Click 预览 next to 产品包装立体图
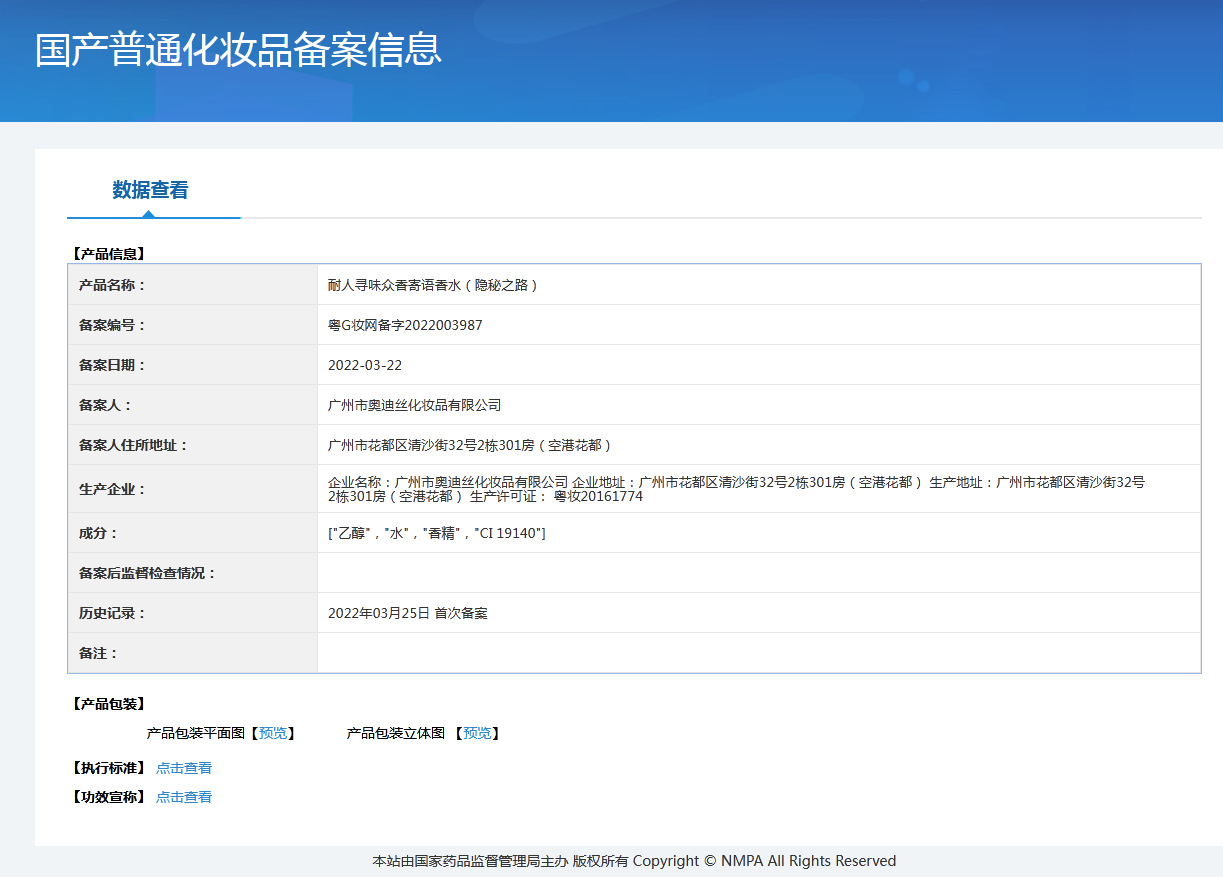The height and width of the screenshot is (877, 1223). point(478,732)
